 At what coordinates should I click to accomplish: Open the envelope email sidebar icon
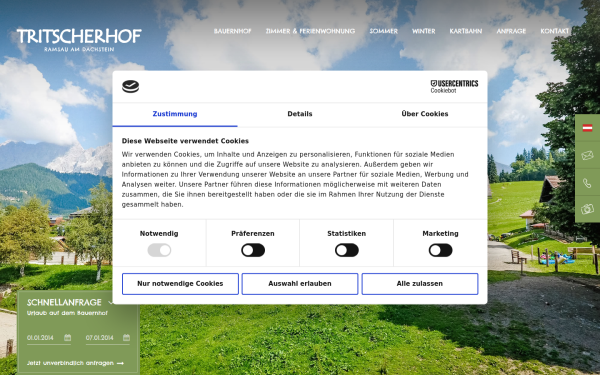click(x=587, y=155)
